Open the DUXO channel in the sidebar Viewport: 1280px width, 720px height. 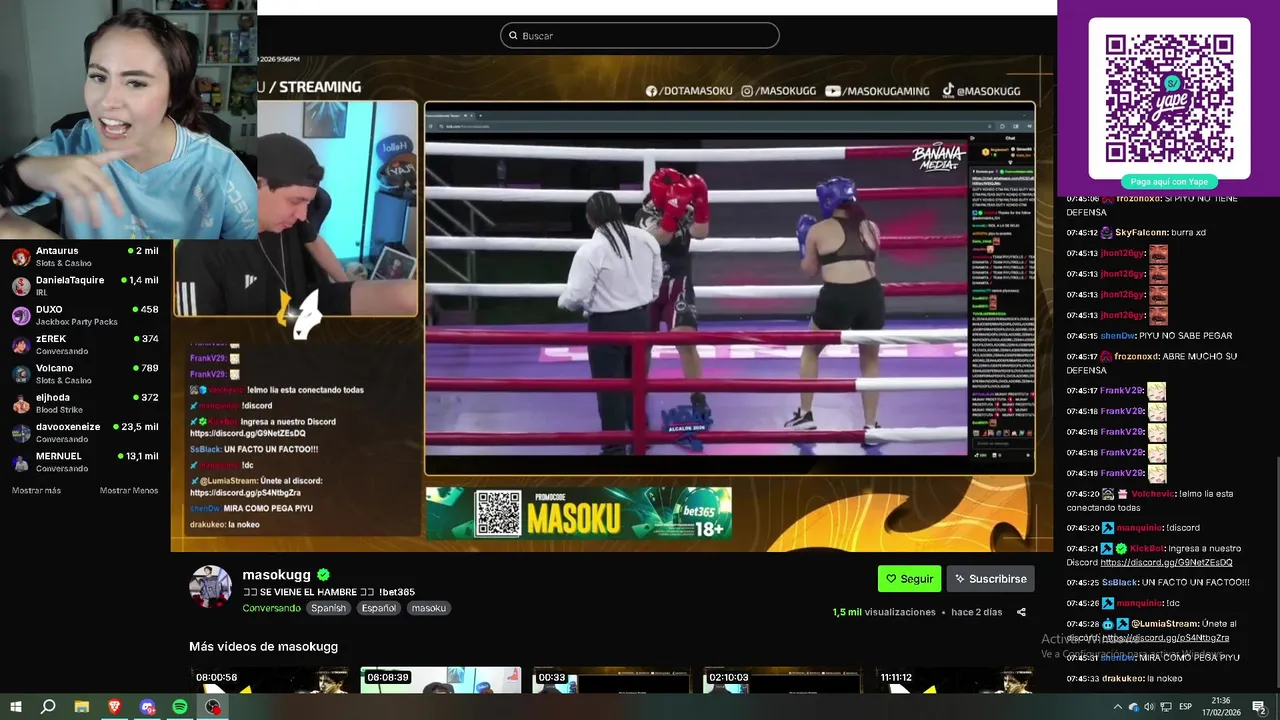pos(85,315)
